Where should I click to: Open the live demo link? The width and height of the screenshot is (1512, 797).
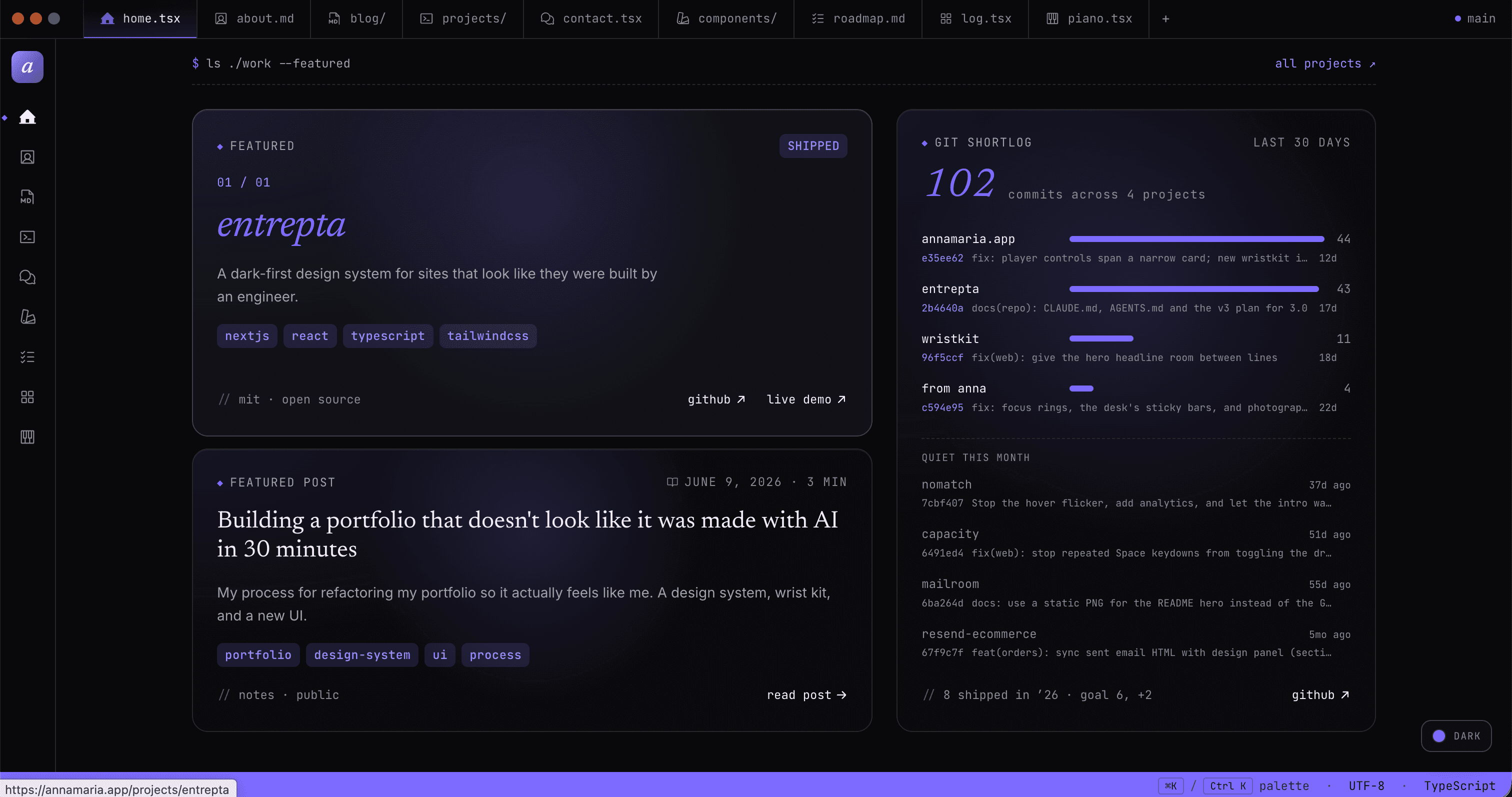point(806,399)
